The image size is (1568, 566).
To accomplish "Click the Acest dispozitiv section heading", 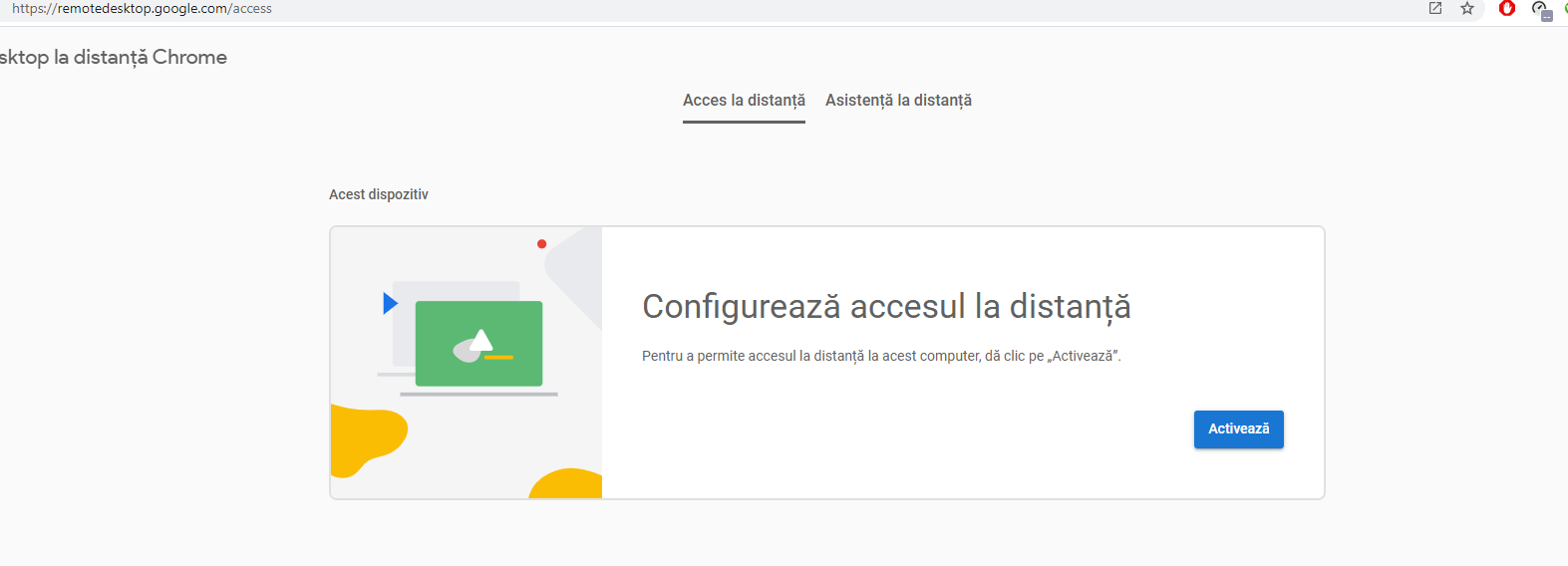I will click(x=379, y=195).
